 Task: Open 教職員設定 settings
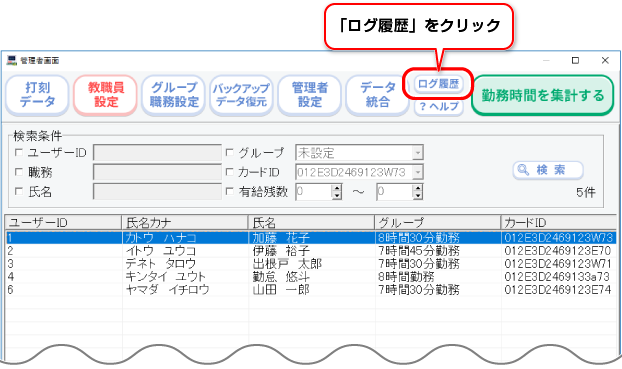point(106,95)
